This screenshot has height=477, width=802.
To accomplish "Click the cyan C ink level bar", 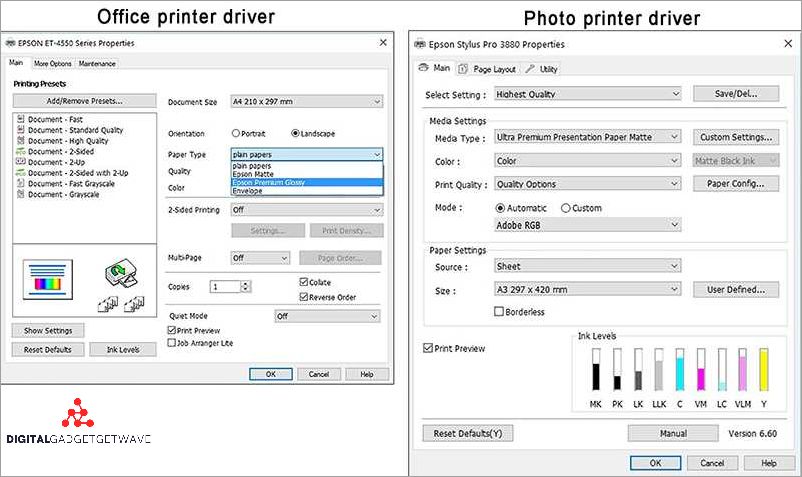I will [680, 370].
